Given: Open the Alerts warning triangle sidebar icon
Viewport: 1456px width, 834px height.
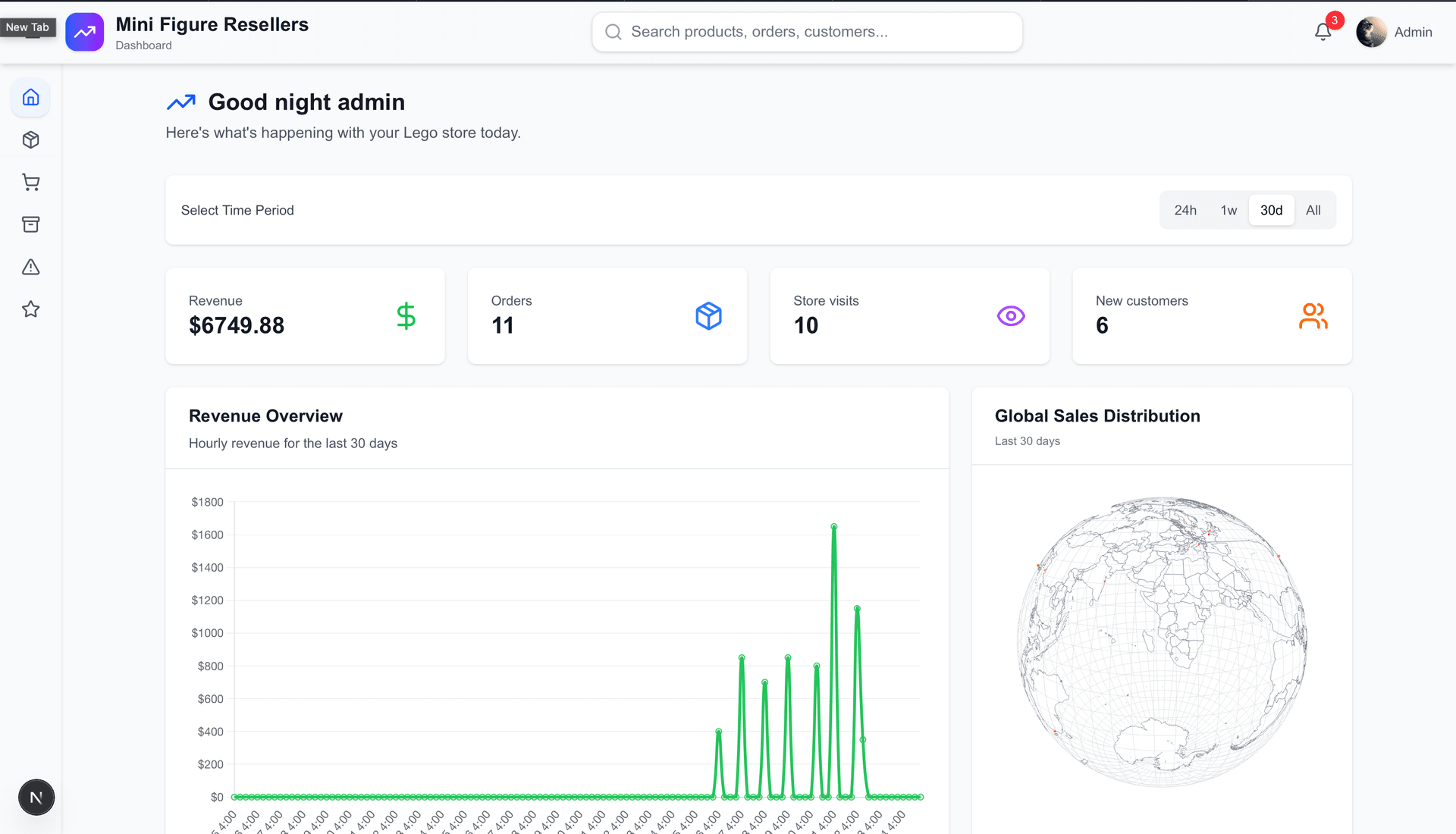Looking at the screenshot, I should click(30, 267).
